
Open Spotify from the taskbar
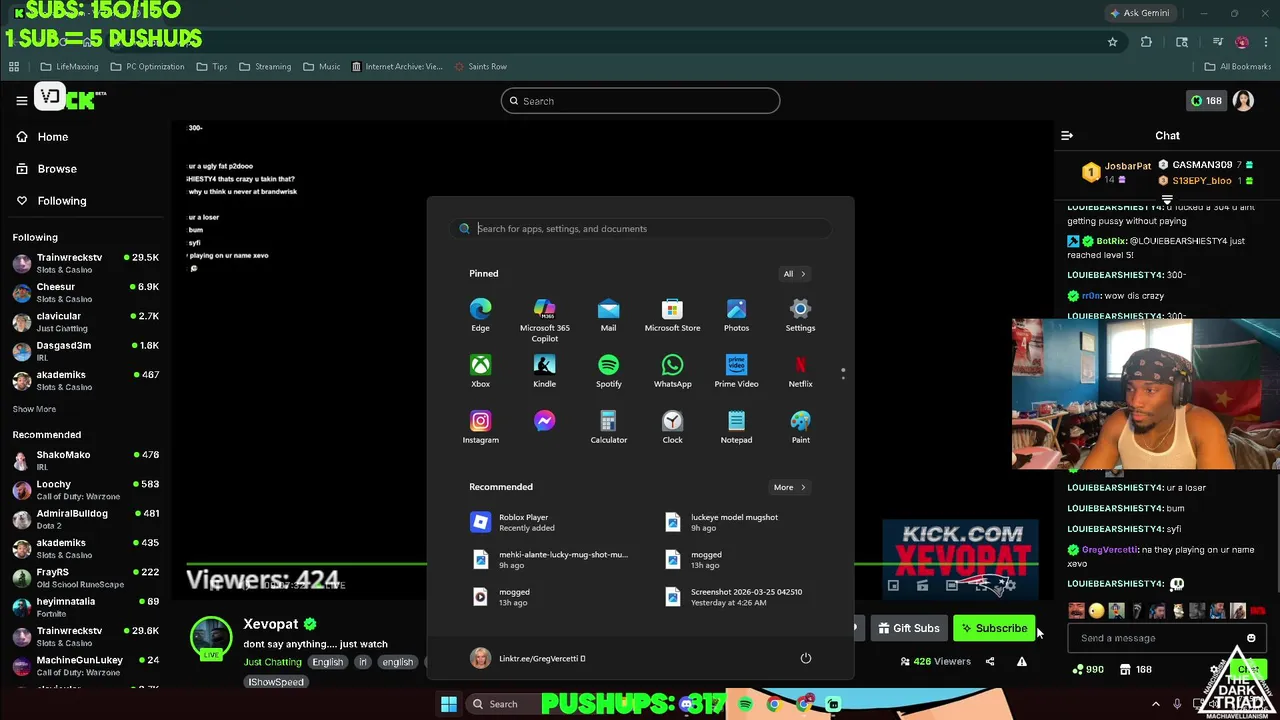[745, 704]
